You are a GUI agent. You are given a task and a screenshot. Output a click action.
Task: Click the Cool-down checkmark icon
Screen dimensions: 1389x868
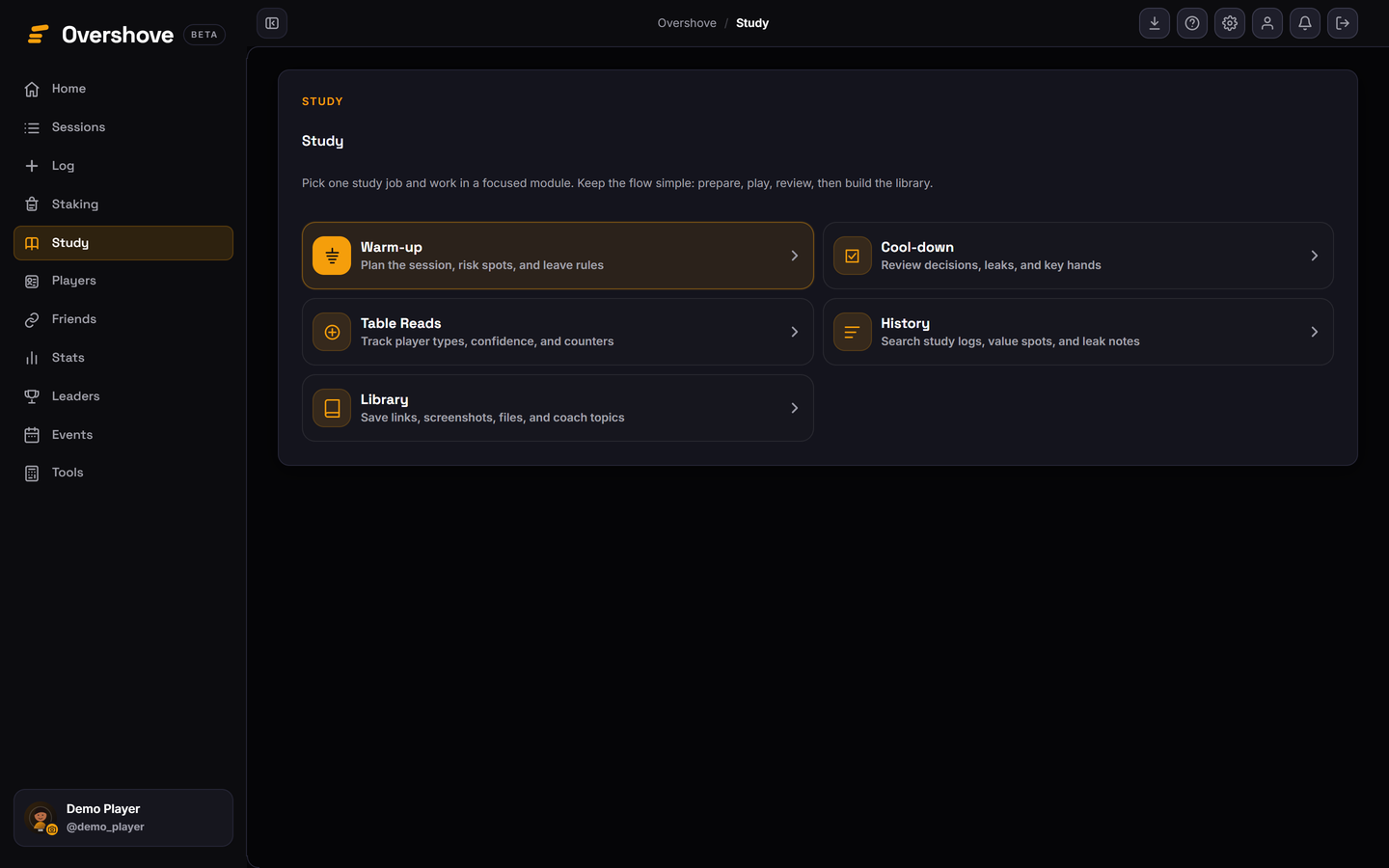[853, 256]
